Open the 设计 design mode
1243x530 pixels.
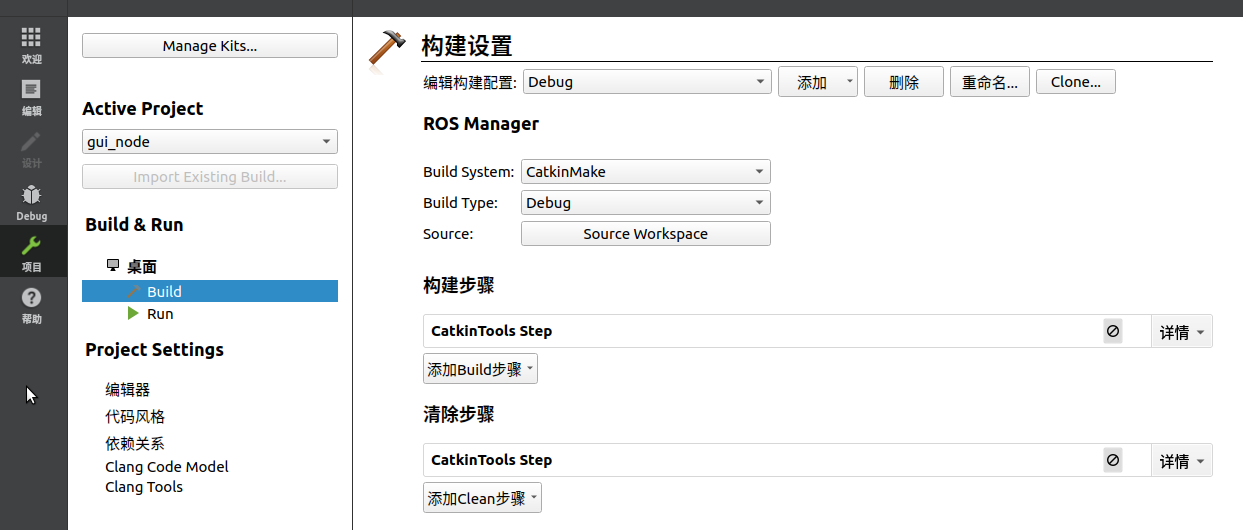32,149
